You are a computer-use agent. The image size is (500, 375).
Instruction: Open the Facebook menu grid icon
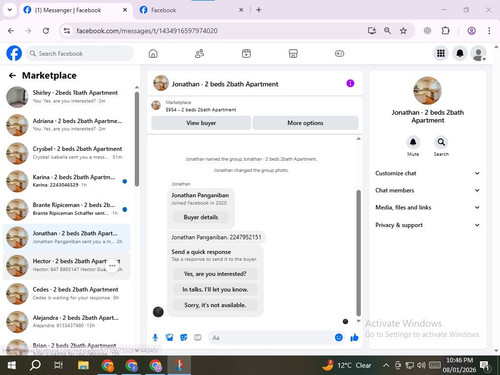(x=441, y=53)
